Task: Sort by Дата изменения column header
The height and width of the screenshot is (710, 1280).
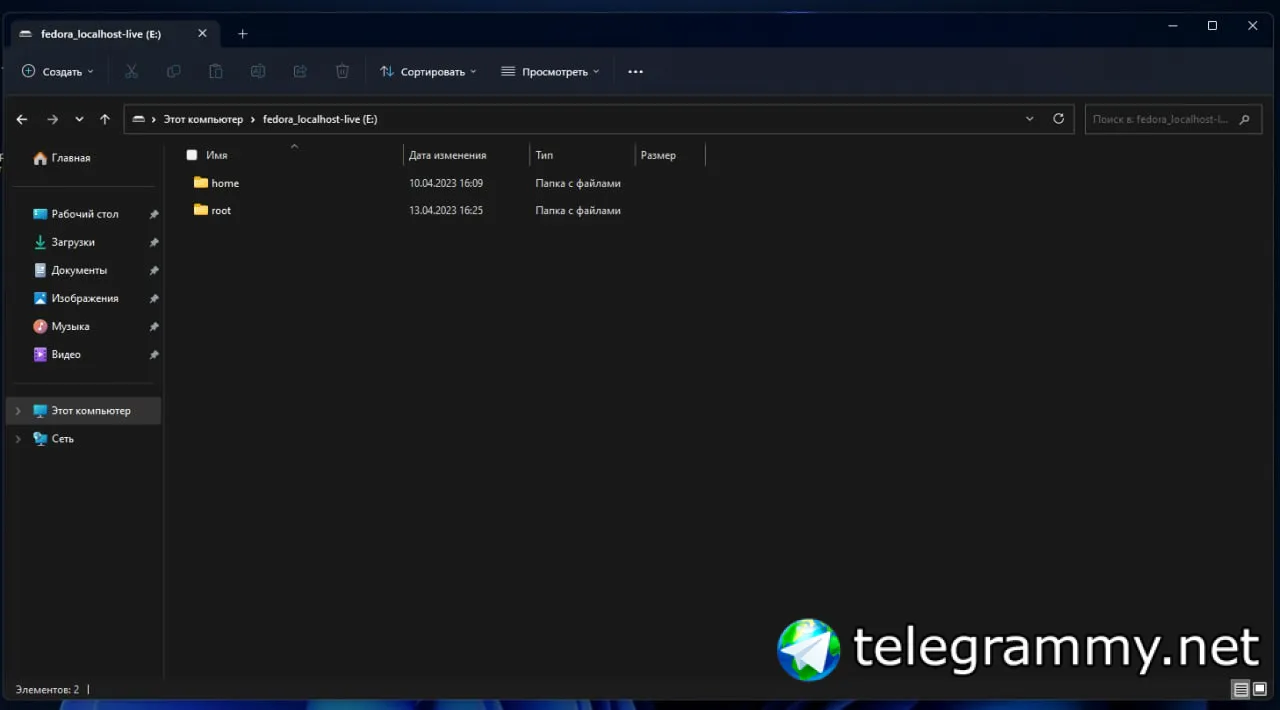Action: point(448,155)
